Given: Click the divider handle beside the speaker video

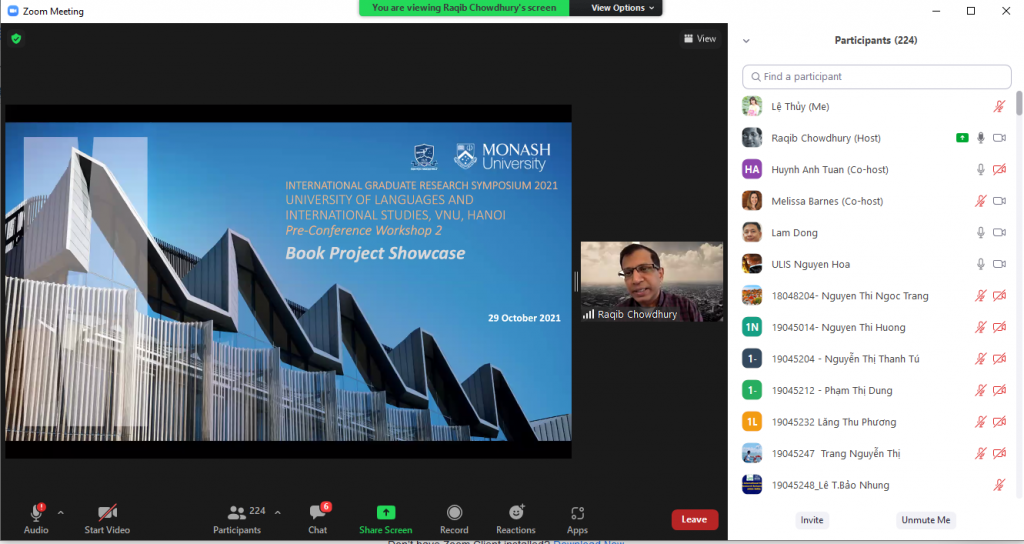Looking at the screenshot, I should point(576,282).
